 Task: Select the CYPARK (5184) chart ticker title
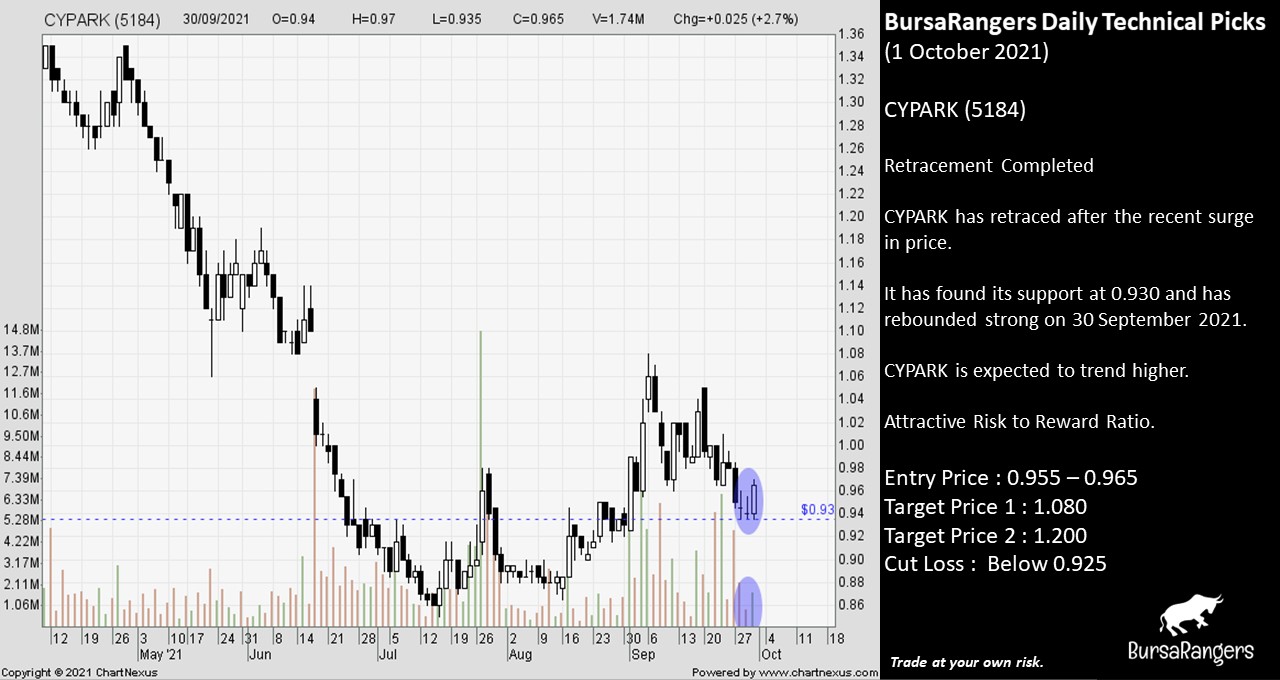pos(103,20)
